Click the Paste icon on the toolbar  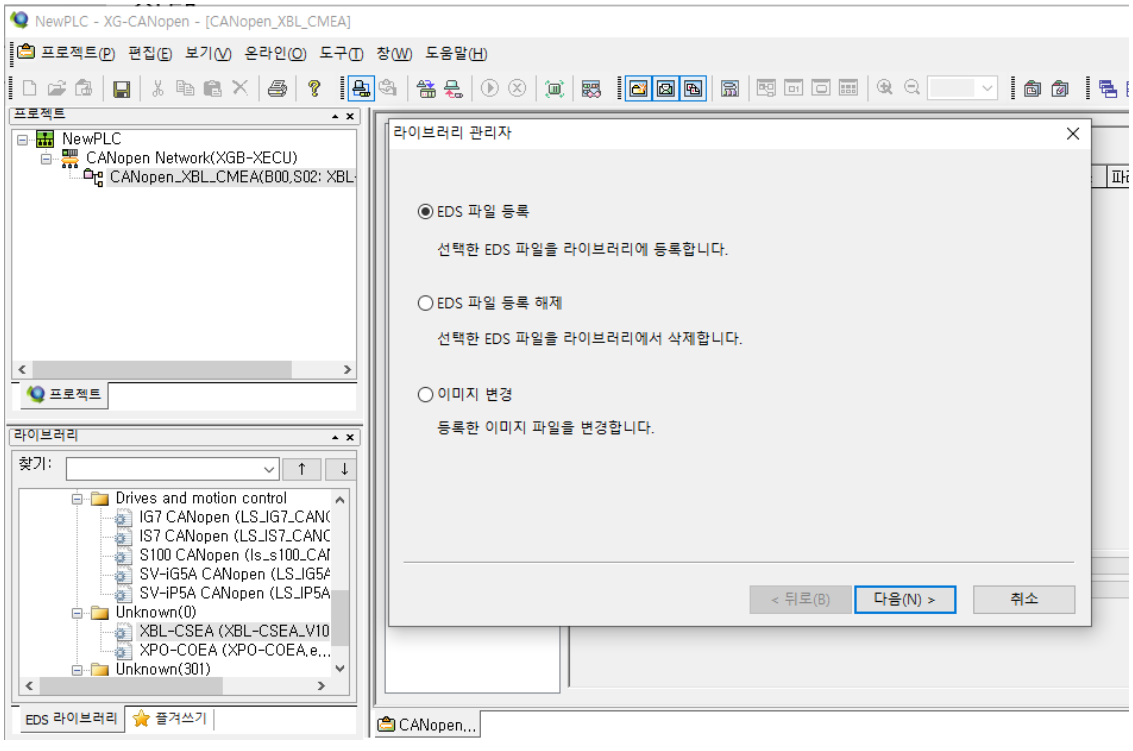tap(213, 88)
